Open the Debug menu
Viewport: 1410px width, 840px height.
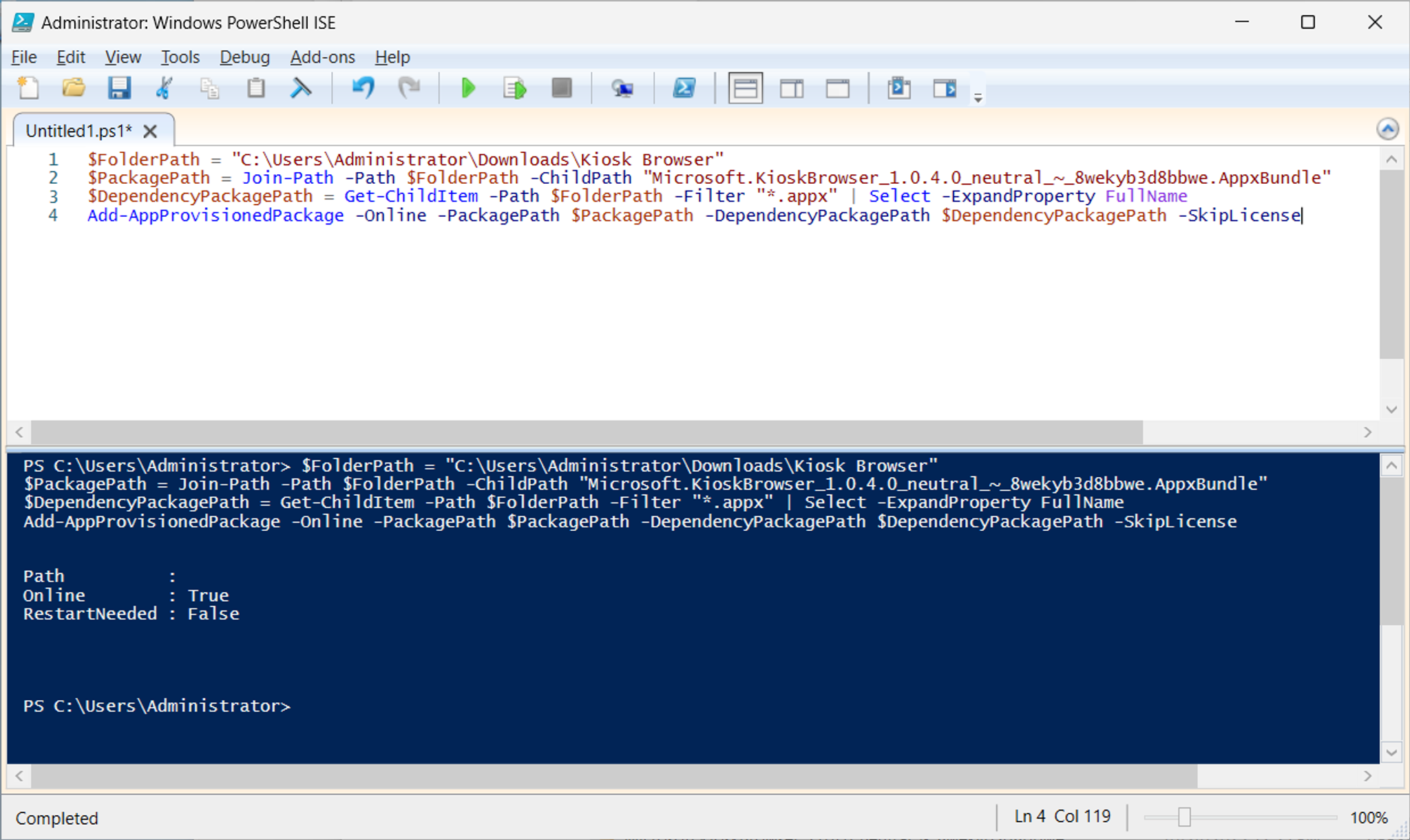pos(244,57)
